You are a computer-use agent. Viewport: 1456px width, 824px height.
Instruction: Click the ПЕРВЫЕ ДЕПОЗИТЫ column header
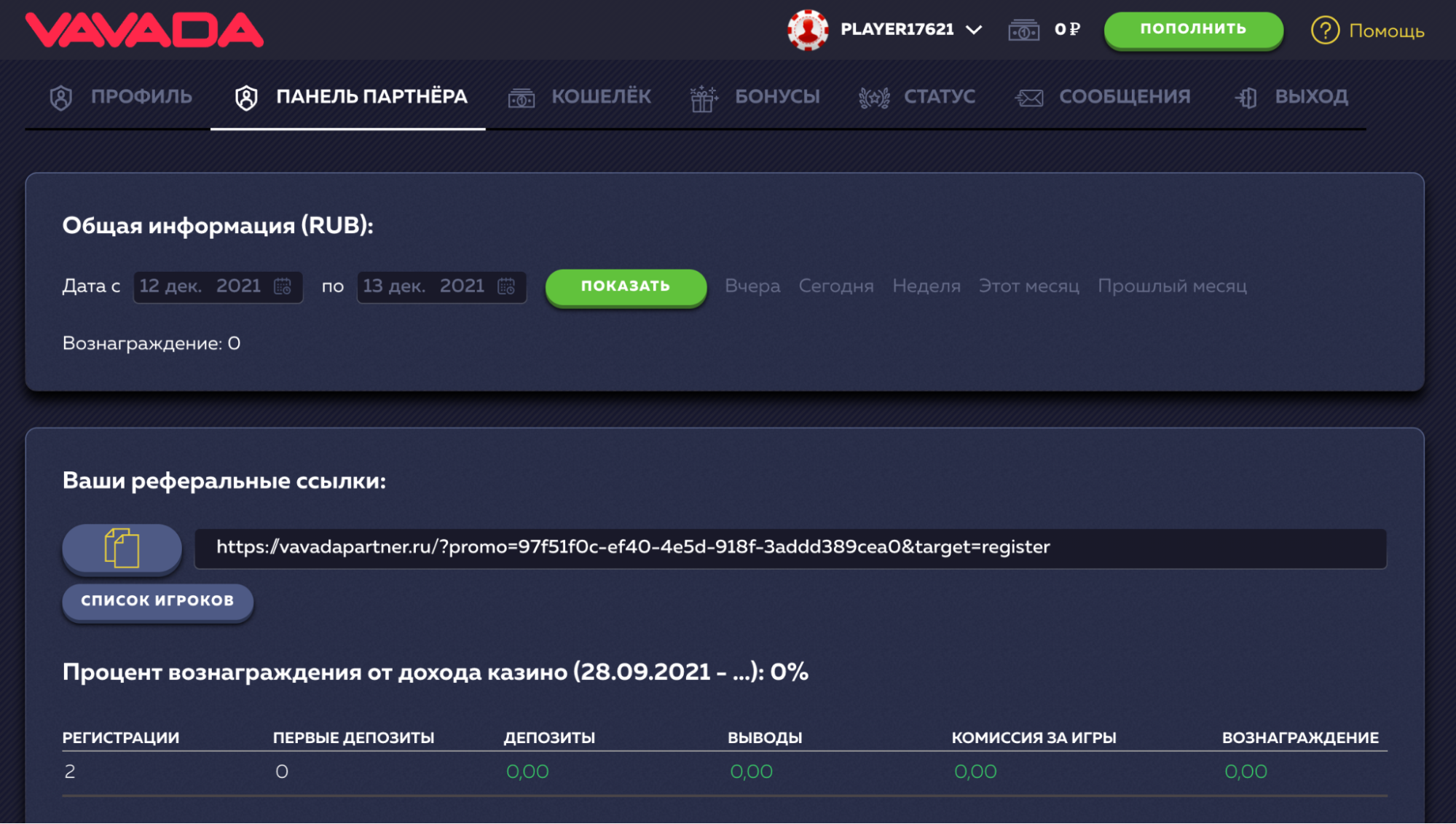(353, 737)
